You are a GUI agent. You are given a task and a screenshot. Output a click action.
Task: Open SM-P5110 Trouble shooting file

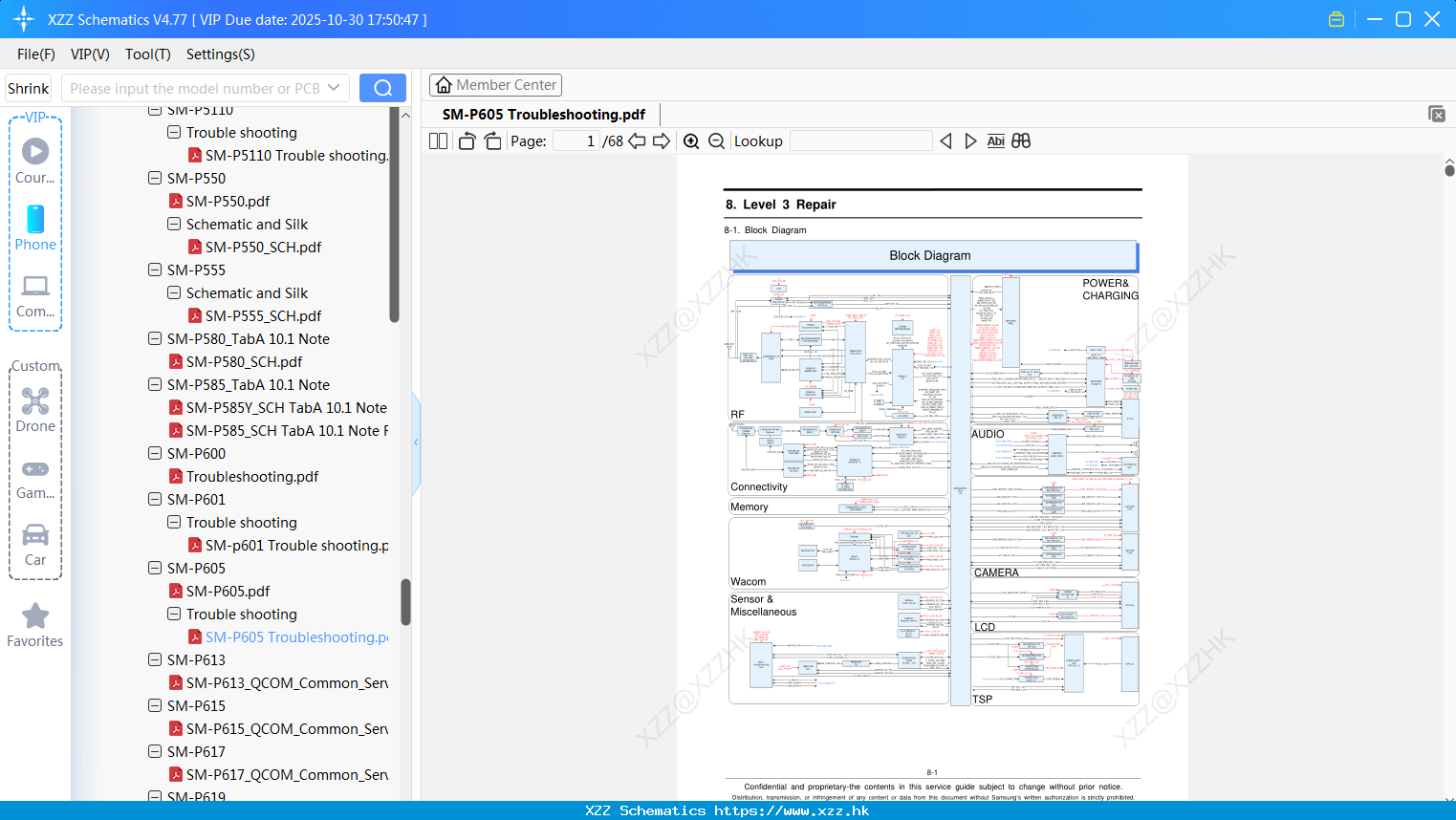[297, 155]
